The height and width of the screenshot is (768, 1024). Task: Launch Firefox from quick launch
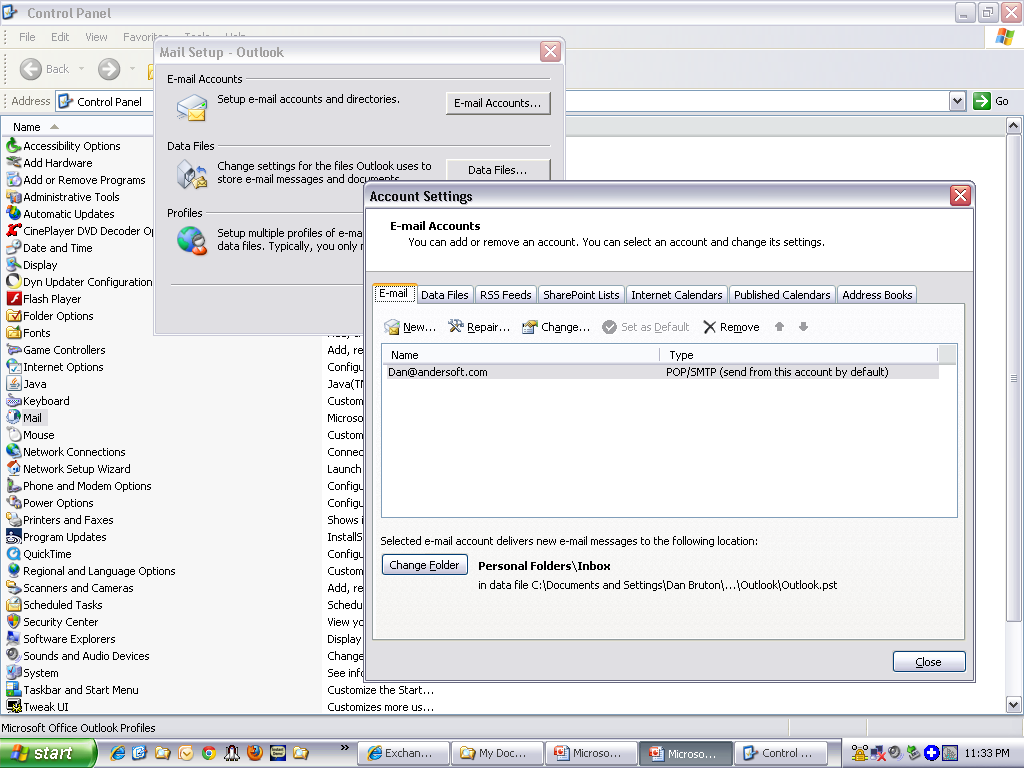click(x=255, y=753)
